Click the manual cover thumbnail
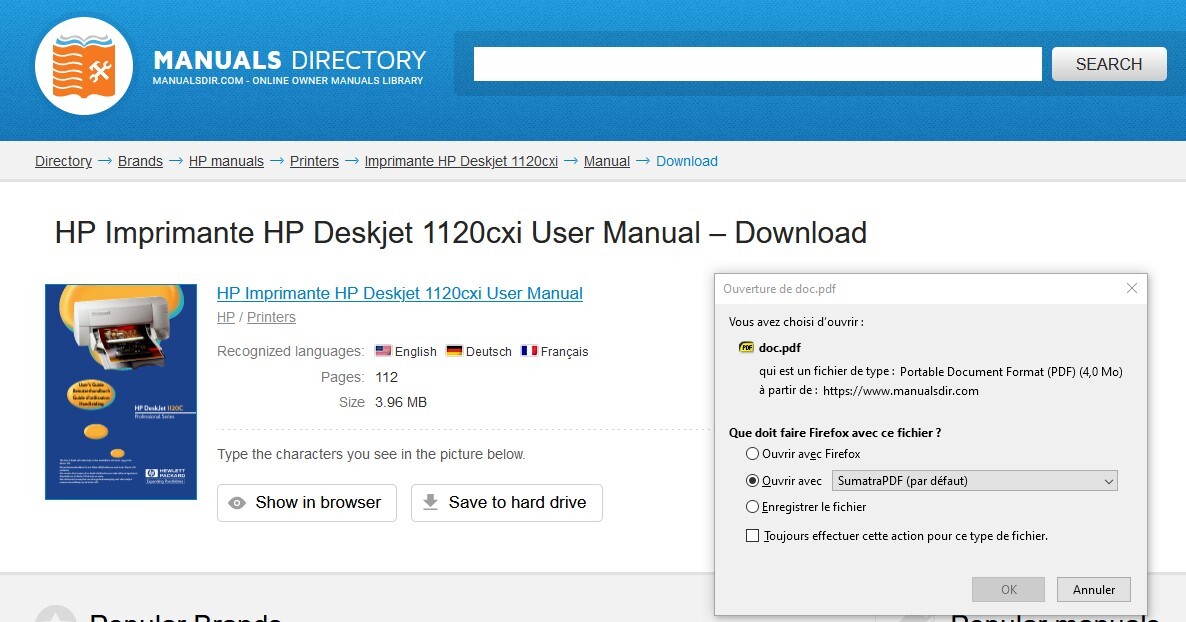This screenshot has width=1186, height=622. (121, 392)
